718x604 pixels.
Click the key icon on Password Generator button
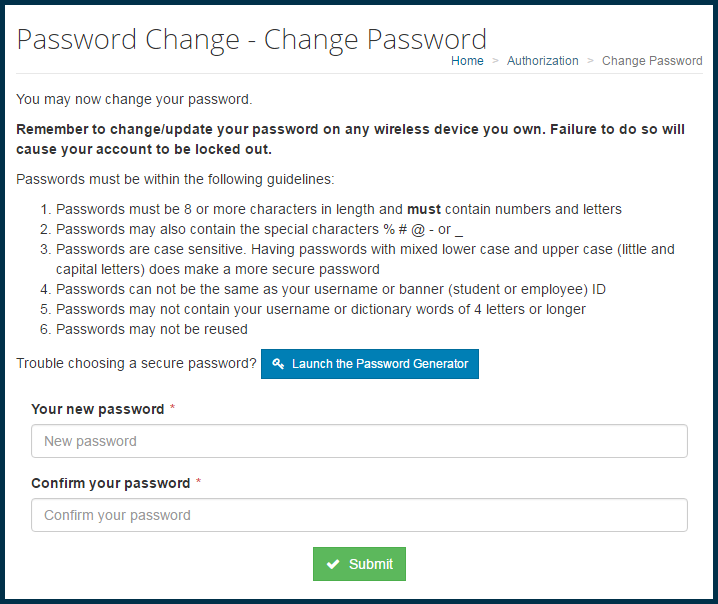click(x=278, y=364)
